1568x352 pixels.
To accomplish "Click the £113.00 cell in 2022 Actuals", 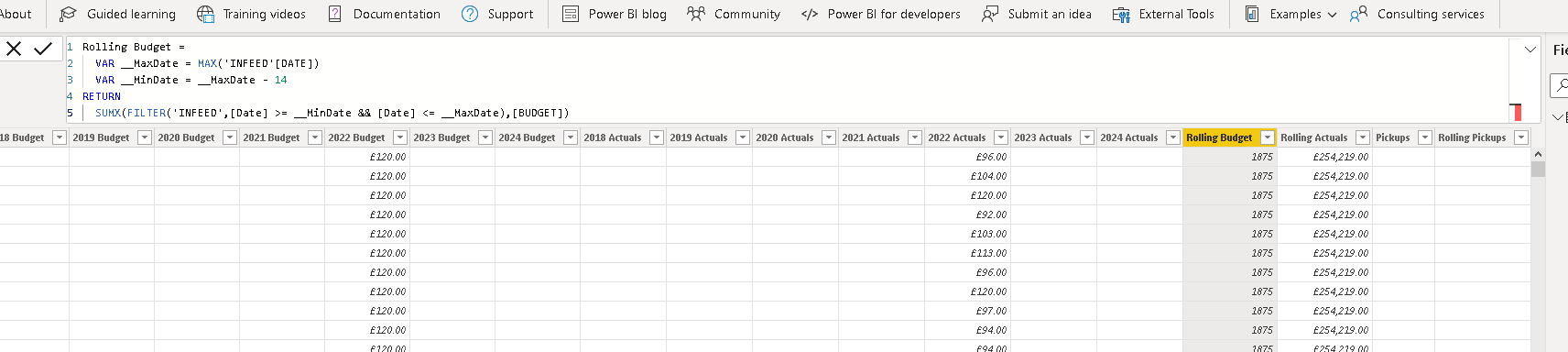I will [967, 253].
